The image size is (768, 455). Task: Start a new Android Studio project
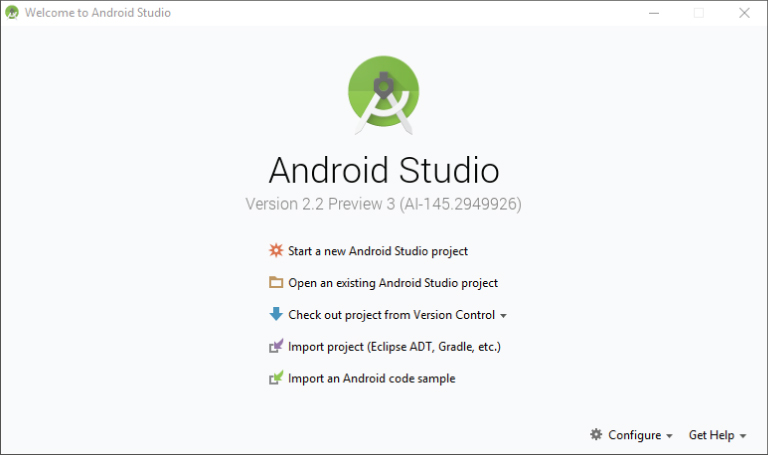(378, 251)
